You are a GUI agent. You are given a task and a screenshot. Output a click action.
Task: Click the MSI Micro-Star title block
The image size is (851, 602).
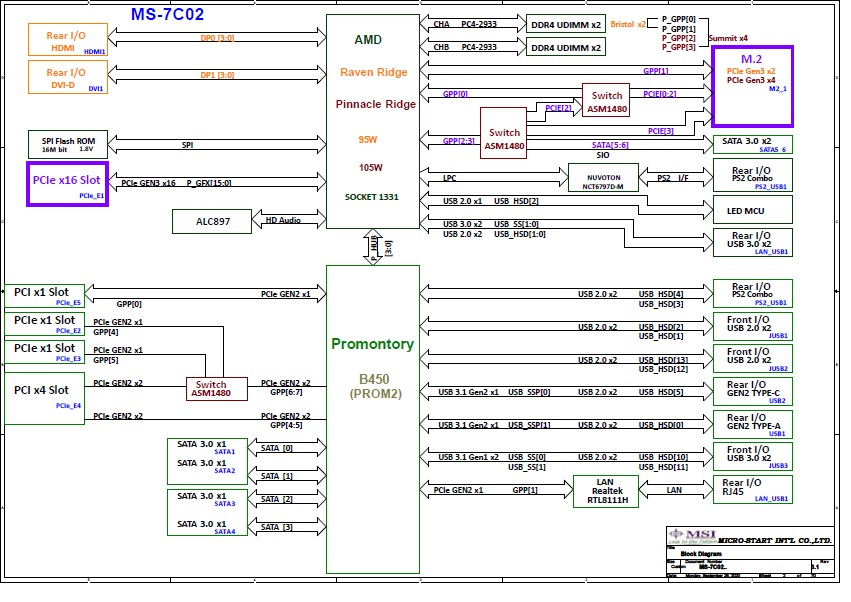pyautogui.click(x=750, y=552)
